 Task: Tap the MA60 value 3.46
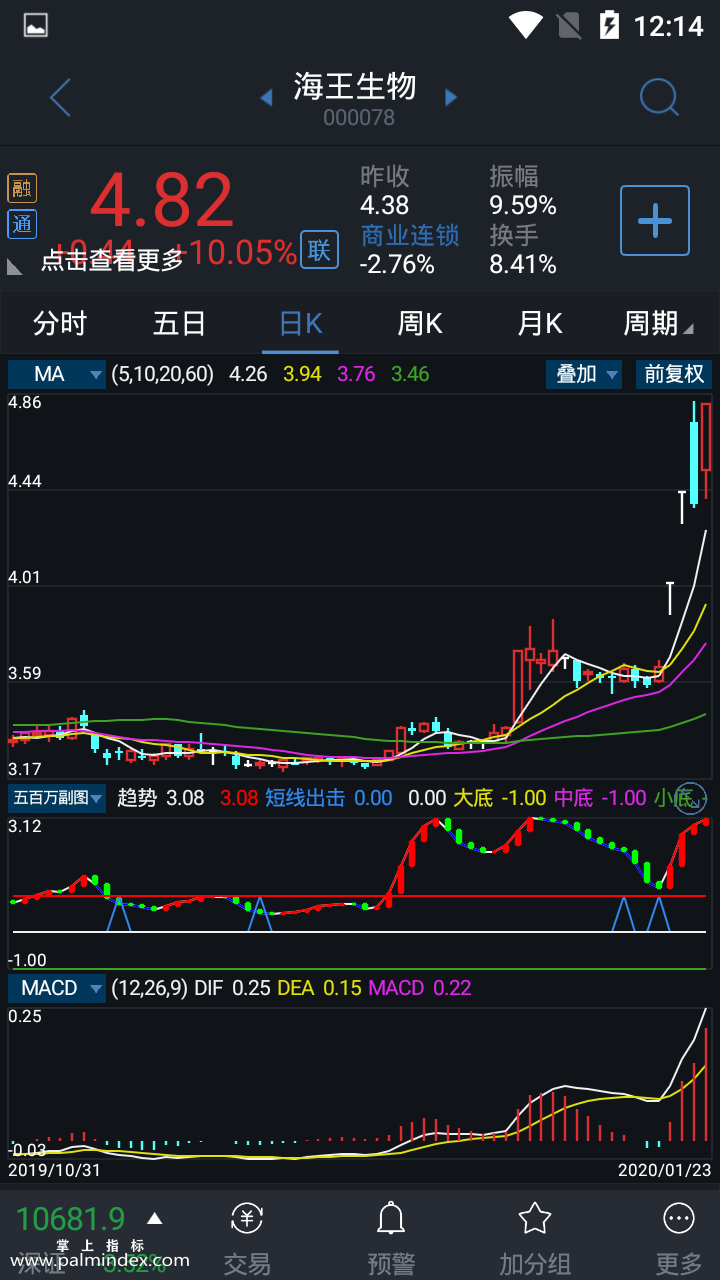410,374
